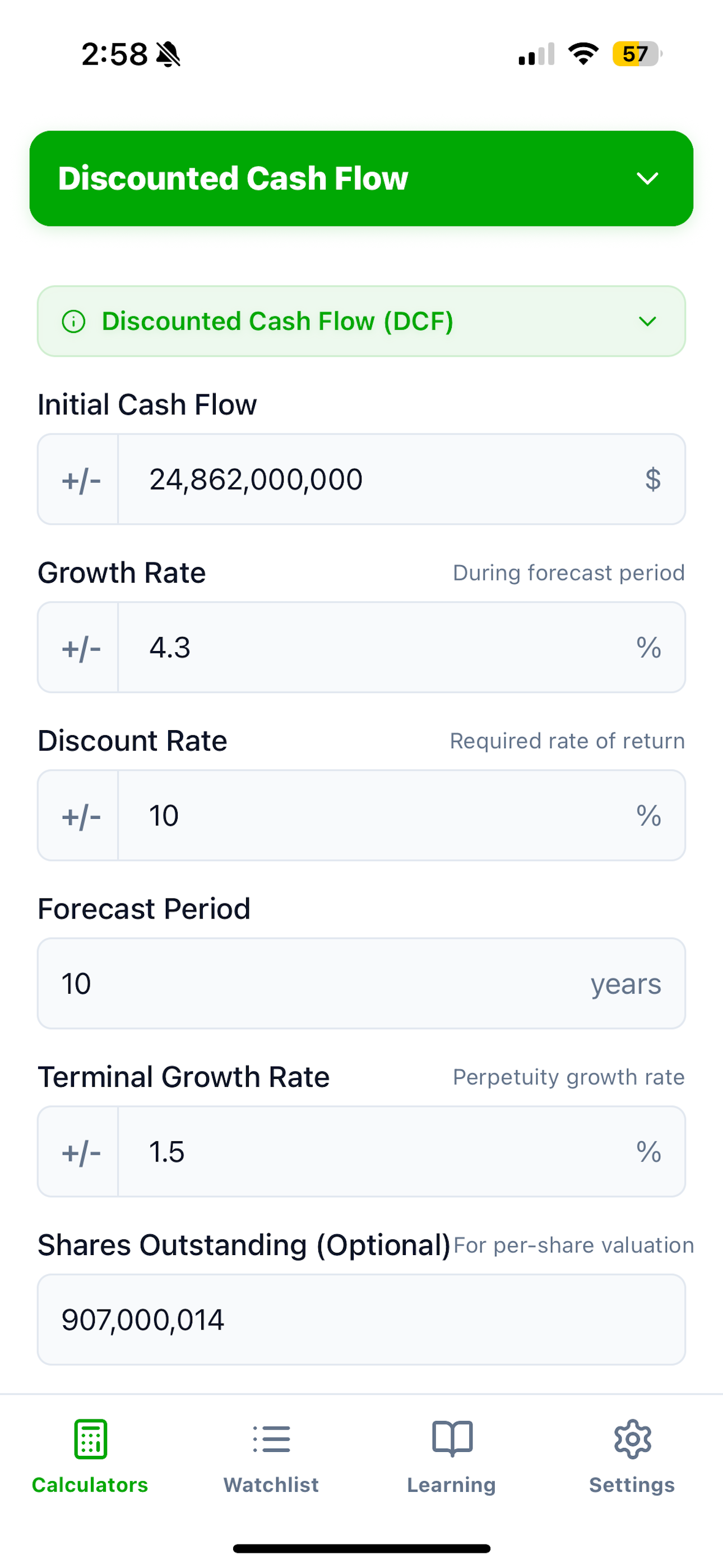
Task: Tap the battery indicator in status bar
Action: click(637, 54)
